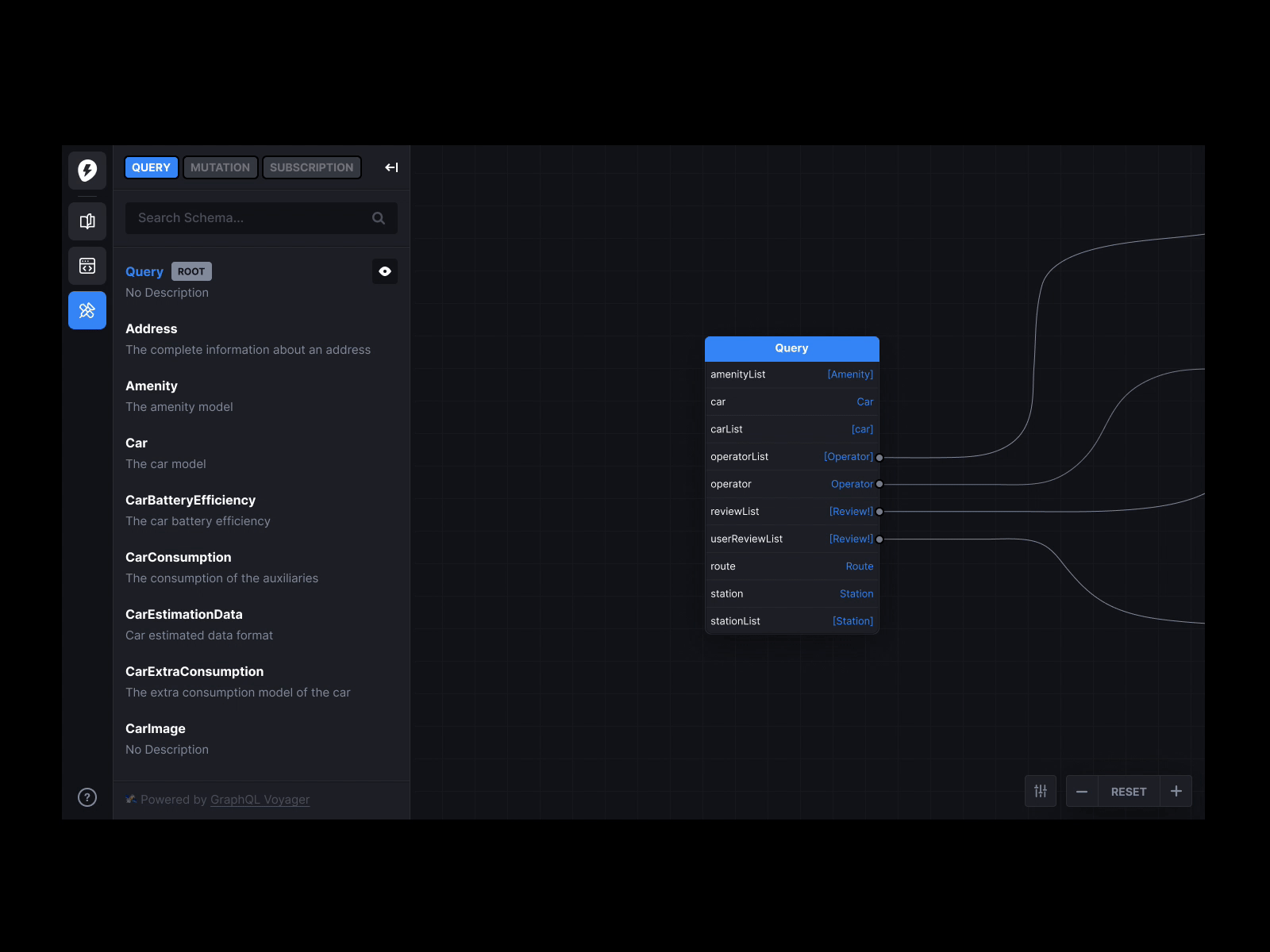1270x952 pixels.
Task: Open the documentation book icon
Action: click(x=87, y=221)
